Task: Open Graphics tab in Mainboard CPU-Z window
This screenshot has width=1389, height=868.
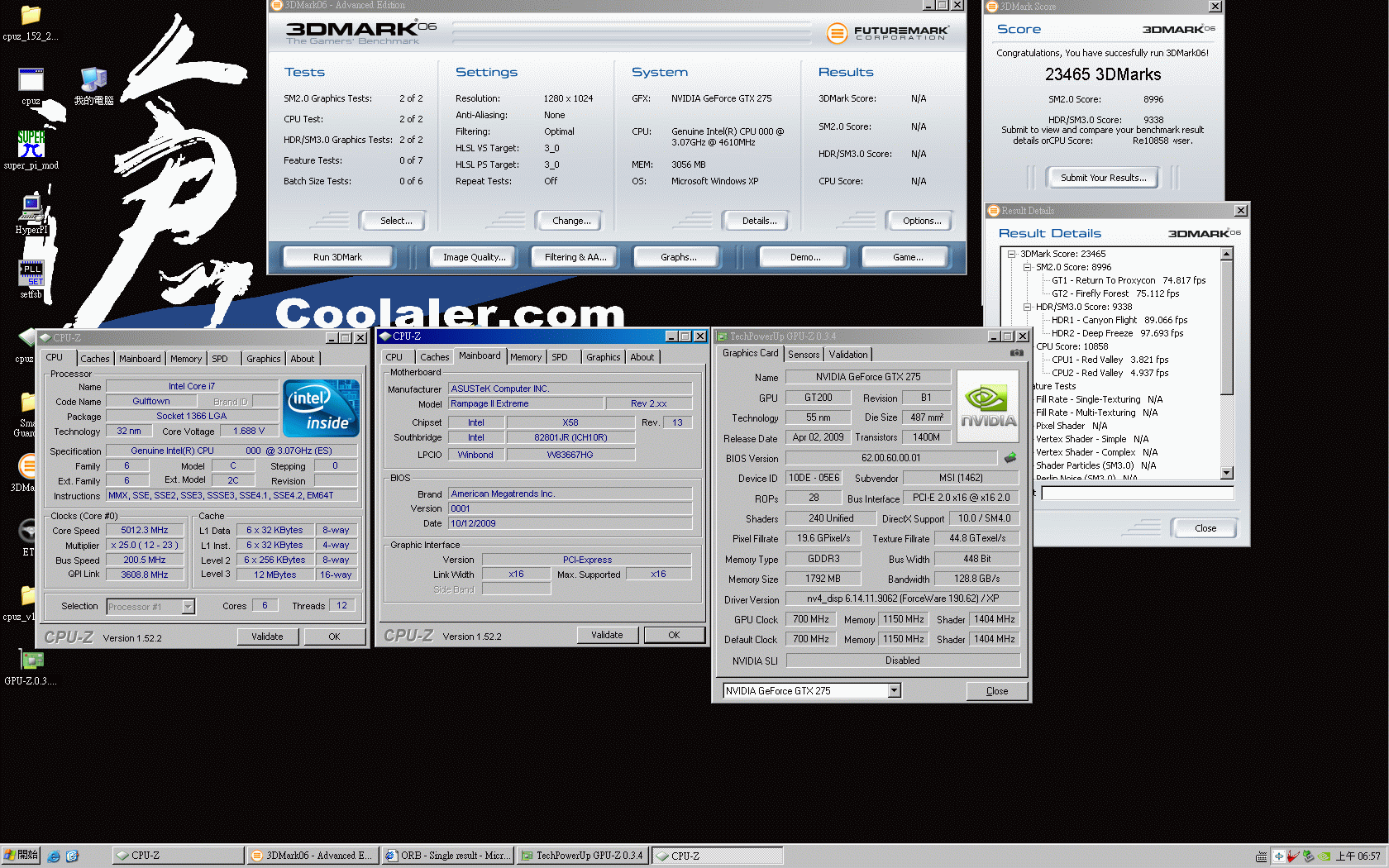Action: [x=603, y=357]
